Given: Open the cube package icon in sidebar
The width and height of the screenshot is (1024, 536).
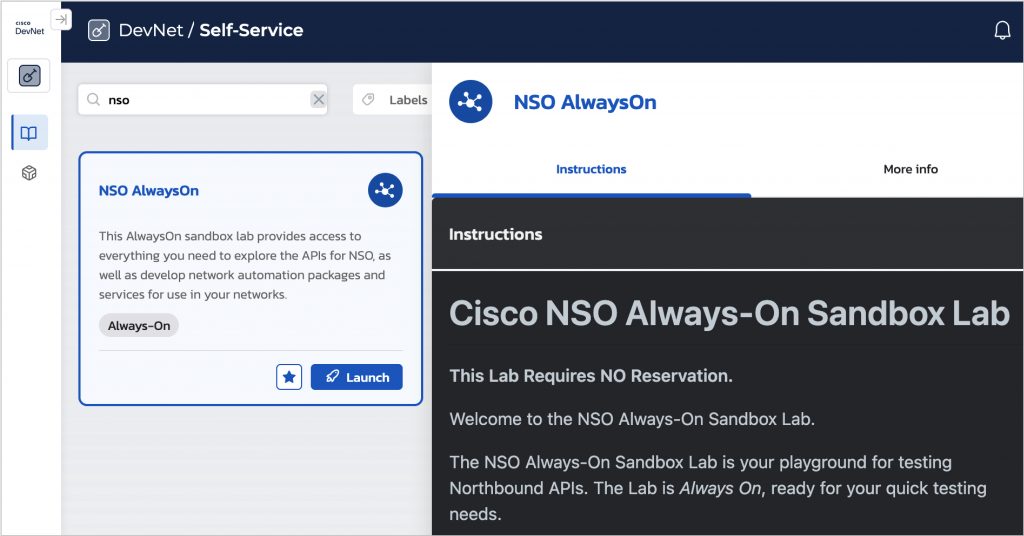Looking at the screenshot, I should click(29, 173).
